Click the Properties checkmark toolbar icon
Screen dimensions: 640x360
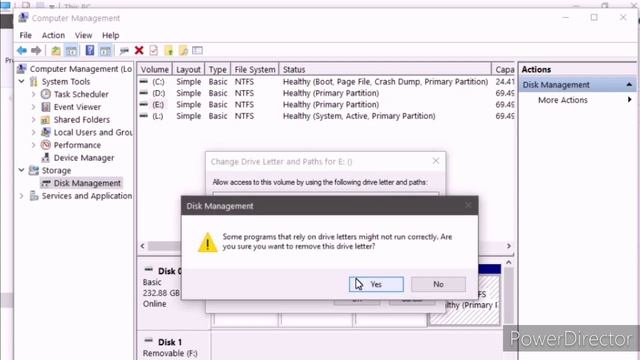click(x=153, y=51)
